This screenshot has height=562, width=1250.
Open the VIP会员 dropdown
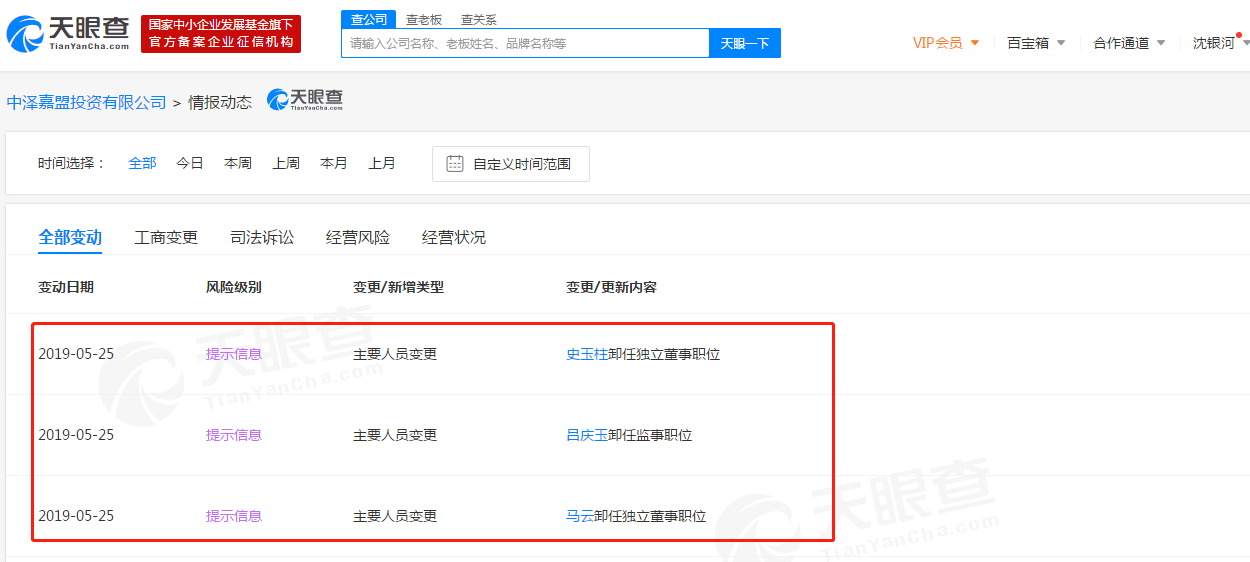(x=946, y=43)
